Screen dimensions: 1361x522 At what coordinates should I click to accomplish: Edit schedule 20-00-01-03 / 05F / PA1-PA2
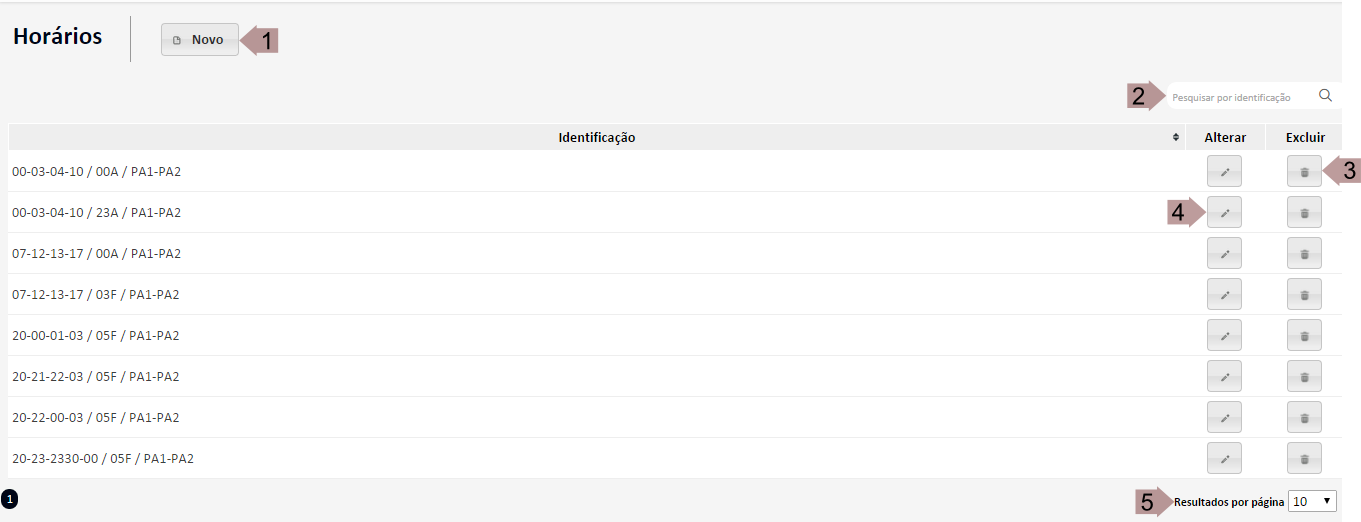(x=1224, y=335)
